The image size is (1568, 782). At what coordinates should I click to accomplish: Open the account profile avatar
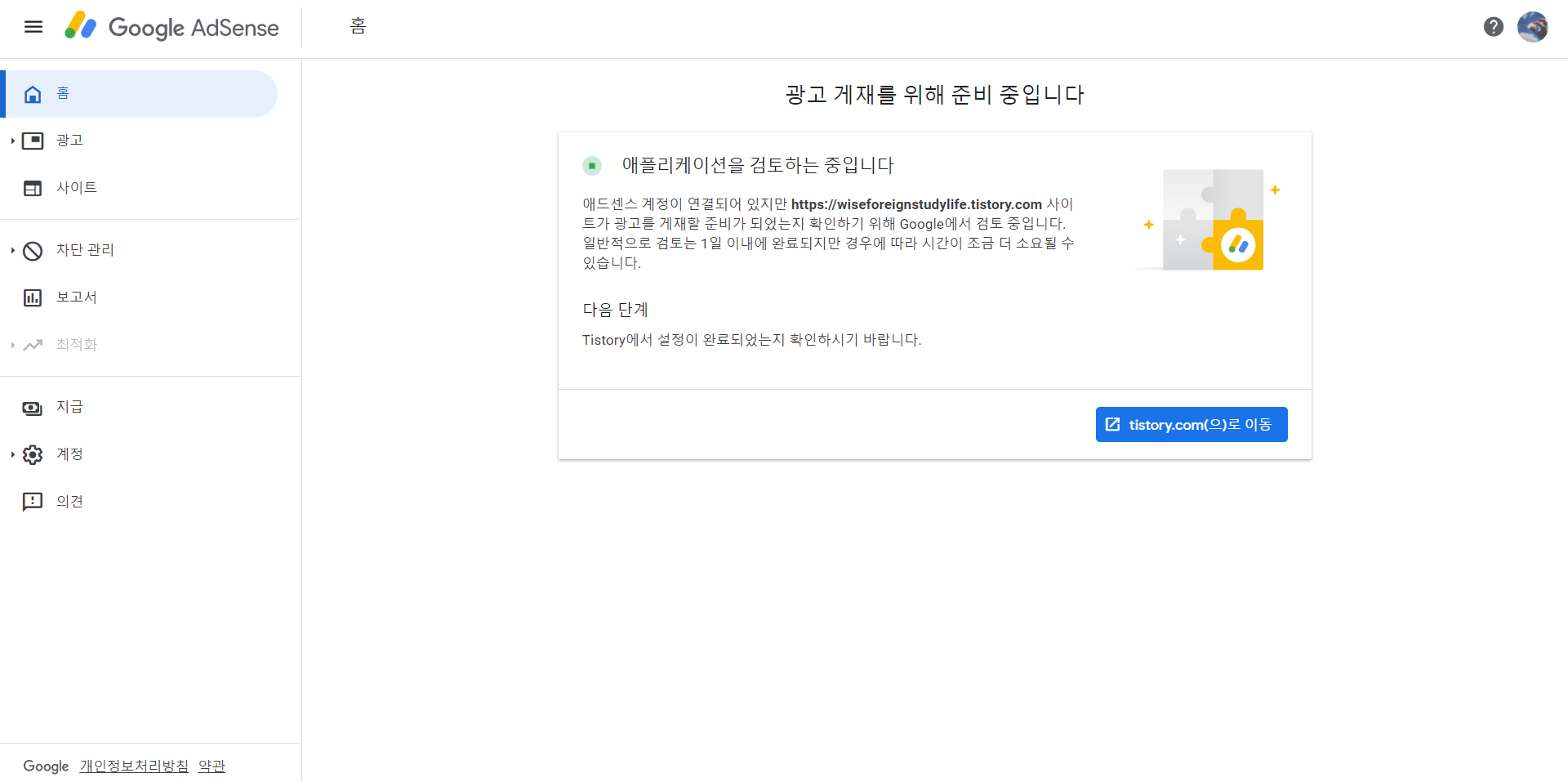point(1533,27)
